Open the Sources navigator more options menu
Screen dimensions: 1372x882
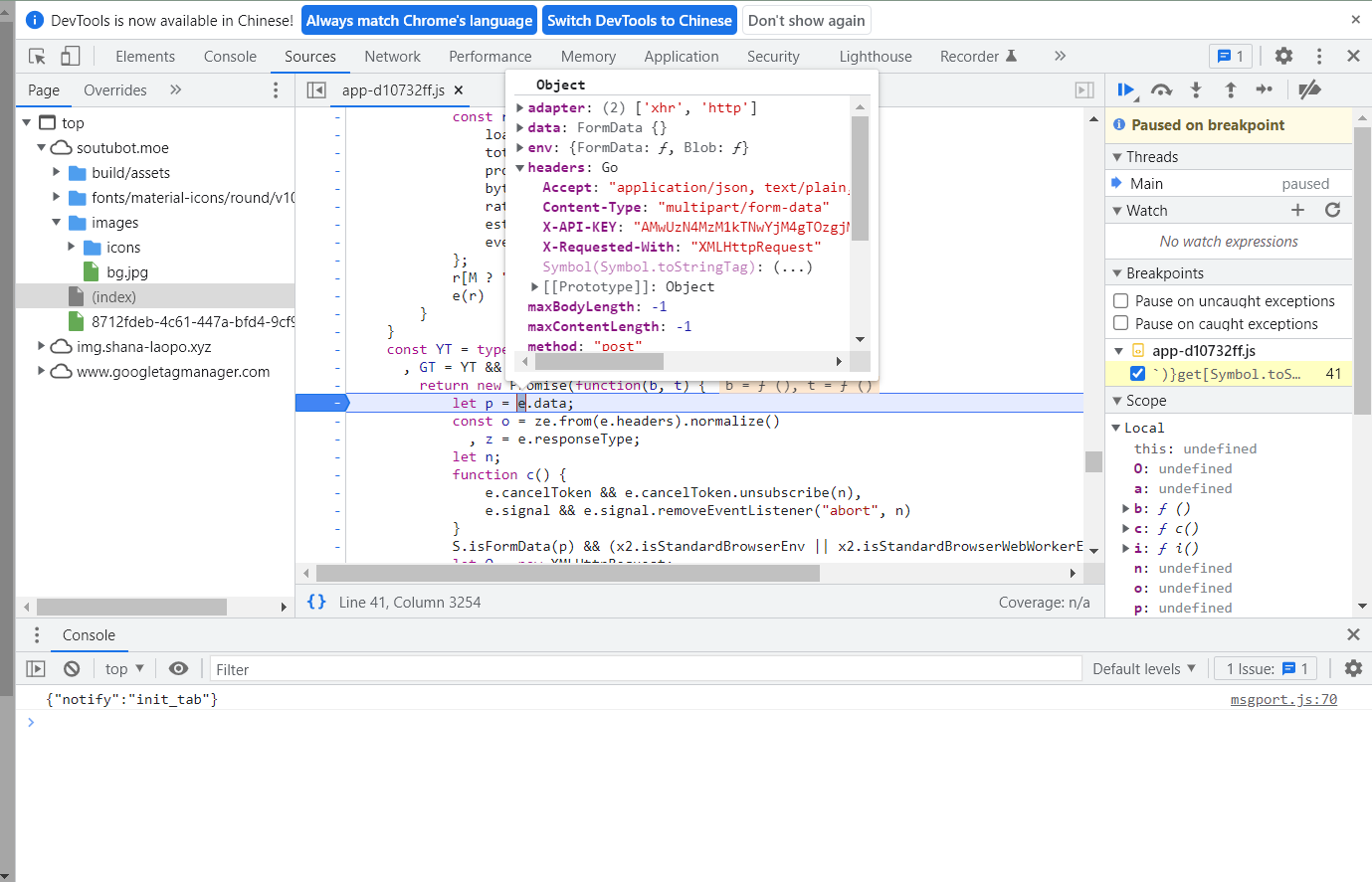click(276, 90)
